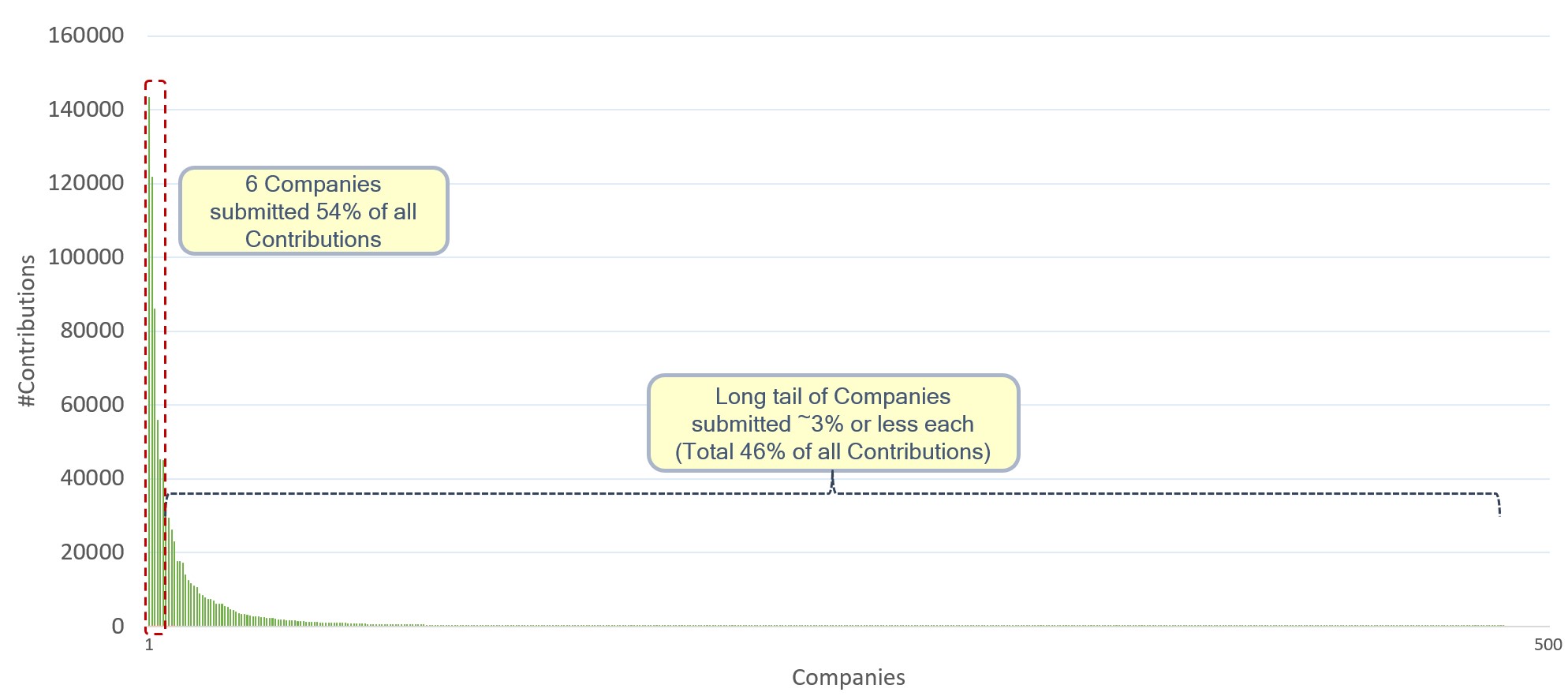Click the 100000 y-axis label
The height and width of the screenshot is (696, 1568).
tap(86, 257)
